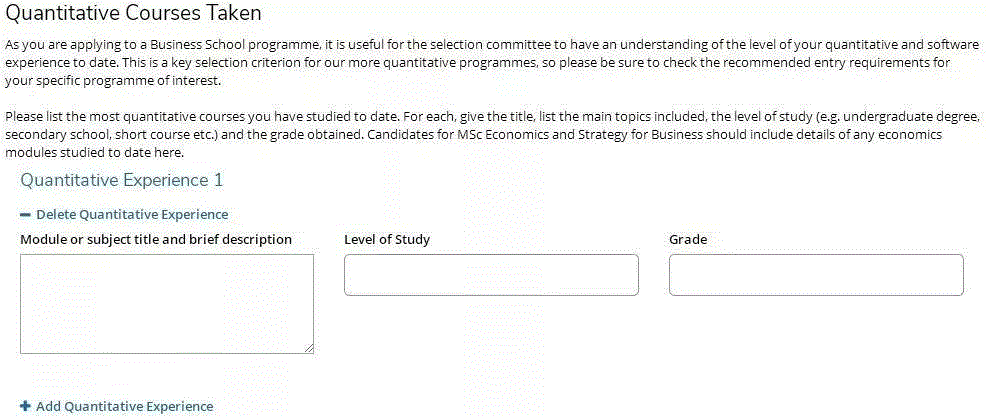Grab the textarea resize handle corner
The width and height of the screenshot is (989, 416).
(309, 349)
